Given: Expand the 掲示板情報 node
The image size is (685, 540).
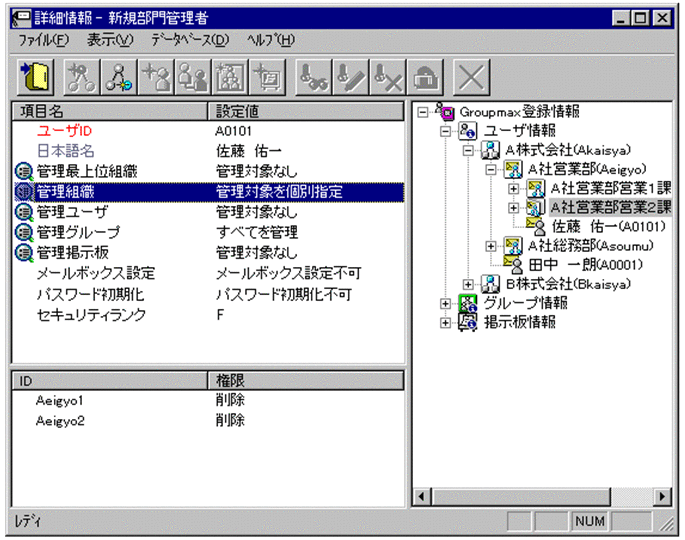Looking at the screenshot, I should click(x=445, y=322).
